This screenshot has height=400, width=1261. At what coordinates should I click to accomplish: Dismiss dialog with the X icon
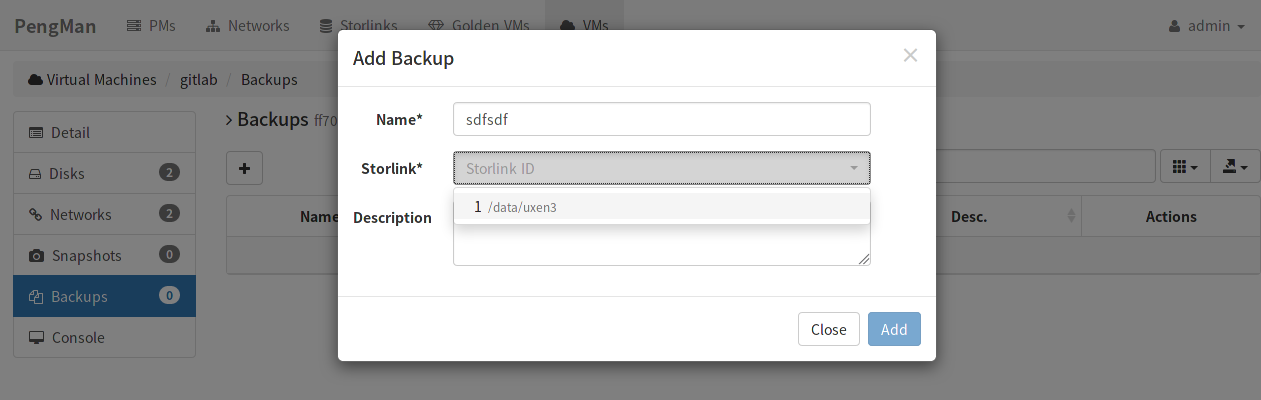(910, 56)
